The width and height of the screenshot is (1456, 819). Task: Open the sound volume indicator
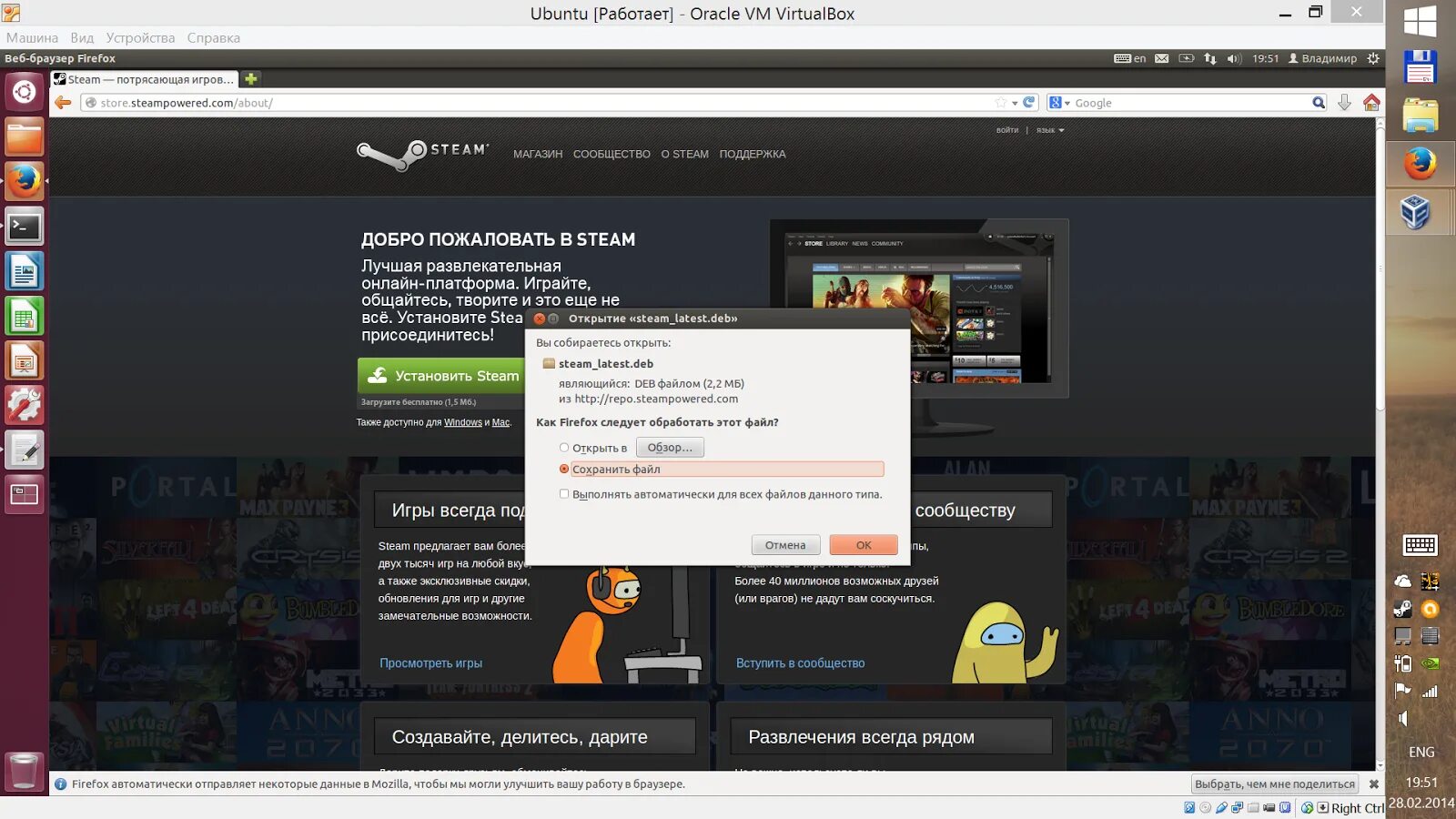(1233, 58)
